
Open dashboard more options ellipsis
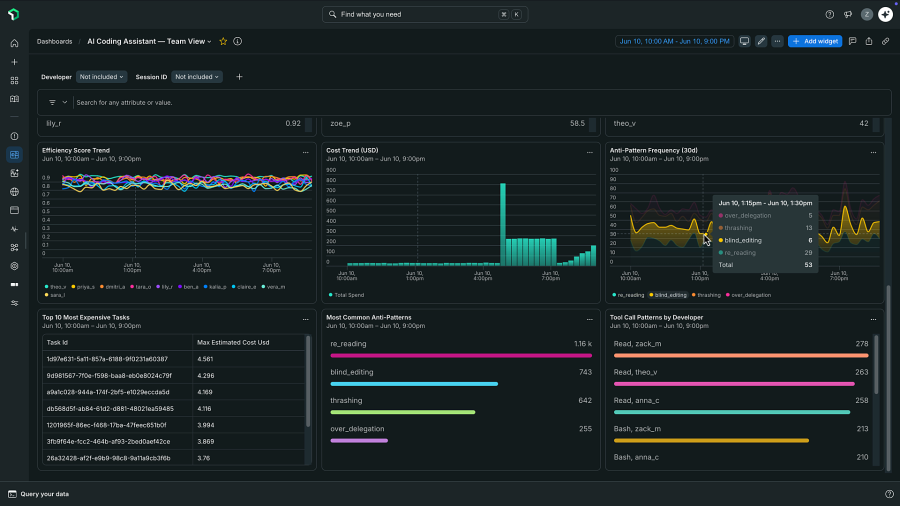777,41
